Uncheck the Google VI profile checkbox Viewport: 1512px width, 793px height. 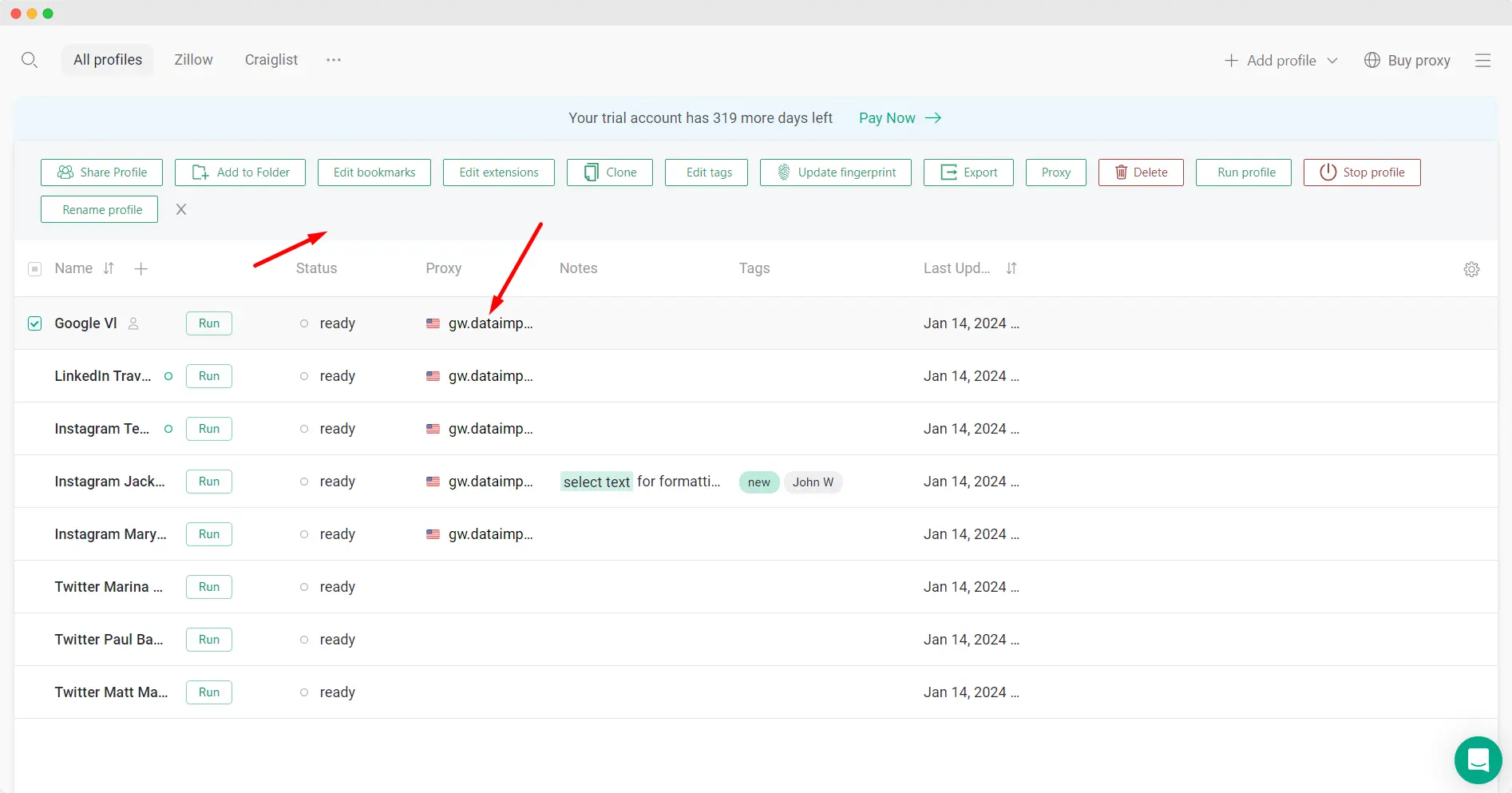click(x=35, y=323)
